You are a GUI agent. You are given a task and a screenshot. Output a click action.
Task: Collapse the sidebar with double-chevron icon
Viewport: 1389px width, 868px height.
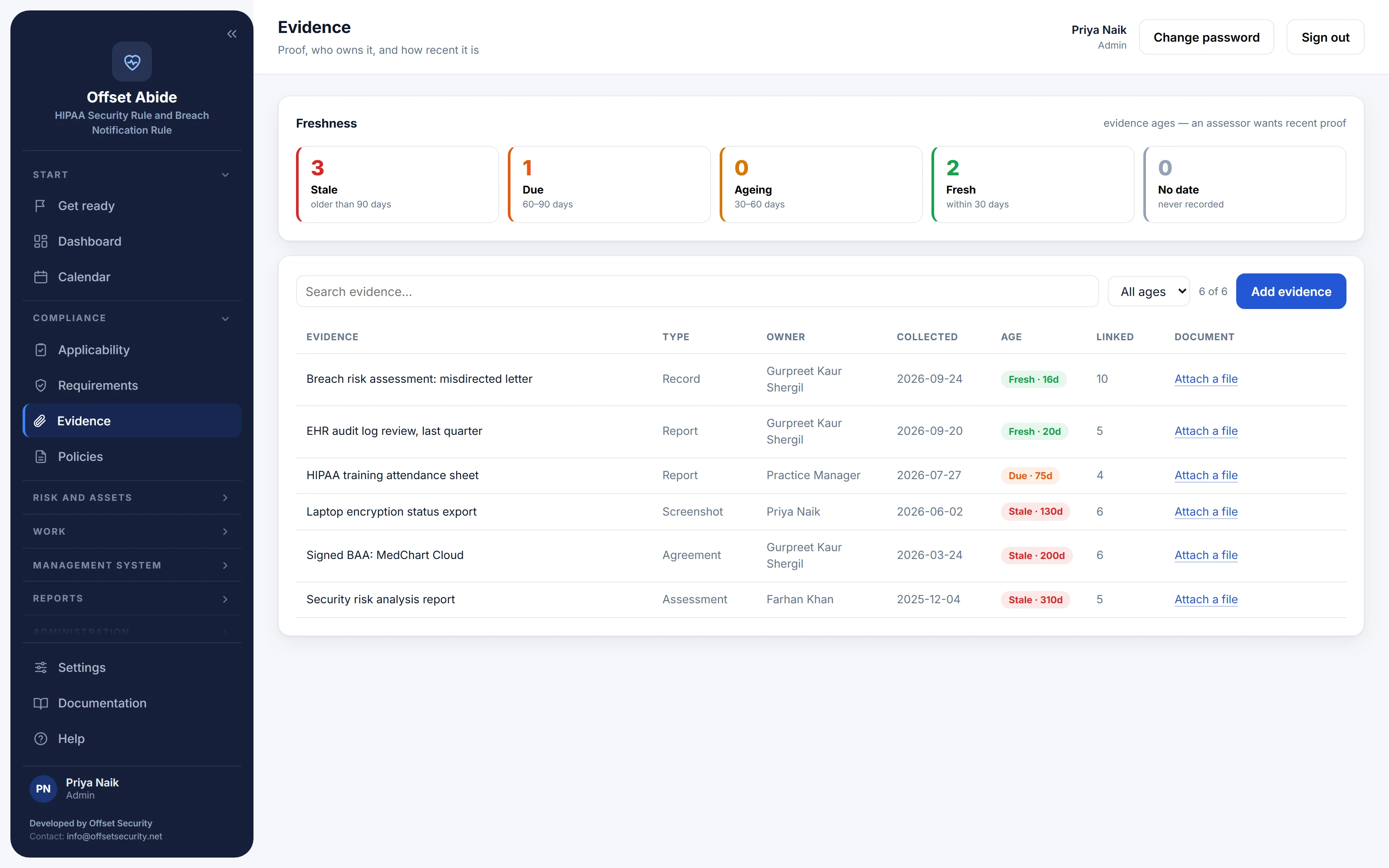point(232,34)
